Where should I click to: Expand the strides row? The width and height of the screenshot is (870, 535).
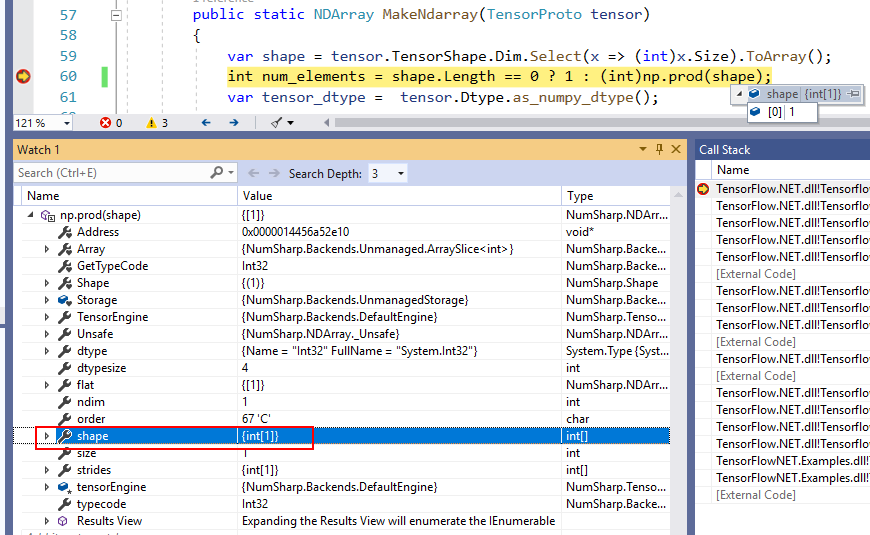pyautogui.click(x=47, y=470)
